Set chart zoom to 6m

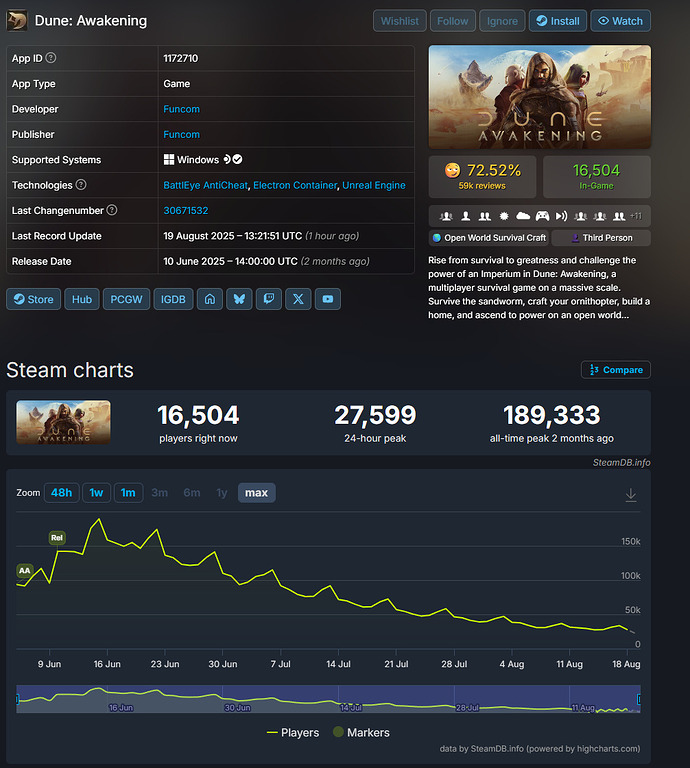tap(191, 492)
